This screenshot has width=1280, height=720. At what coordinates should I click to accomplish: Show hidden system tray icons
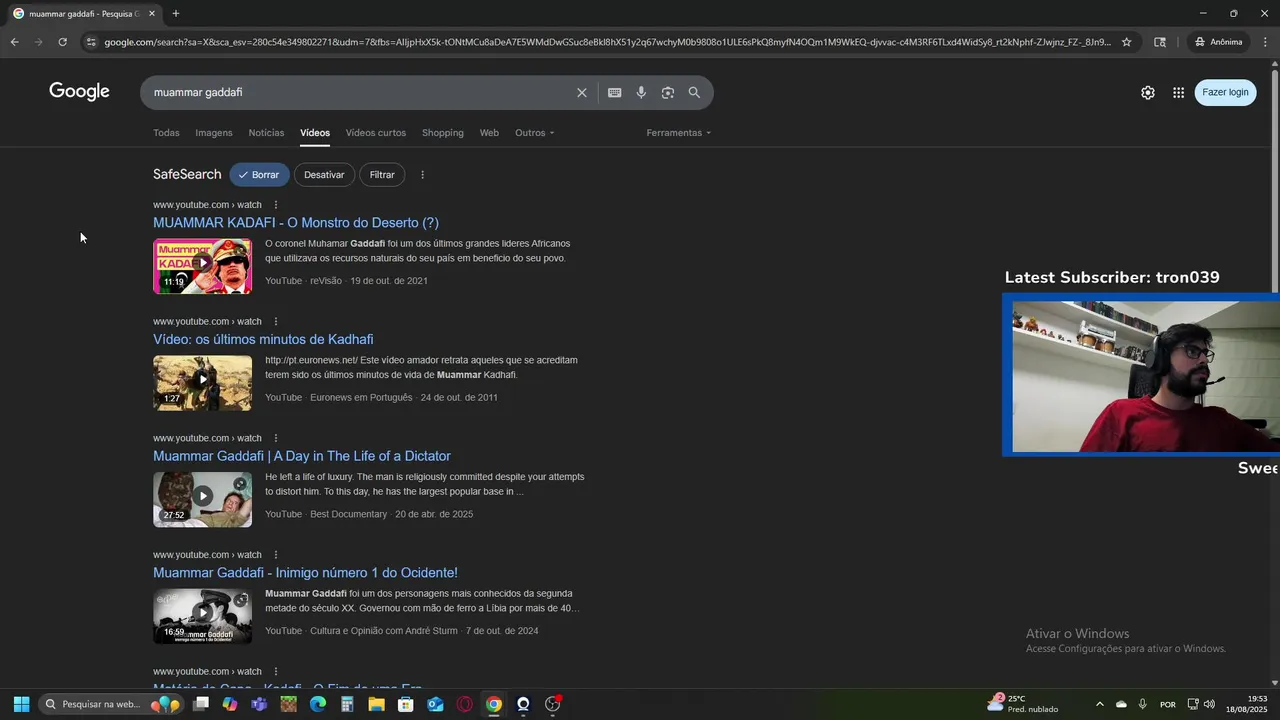click(1100, 704)
